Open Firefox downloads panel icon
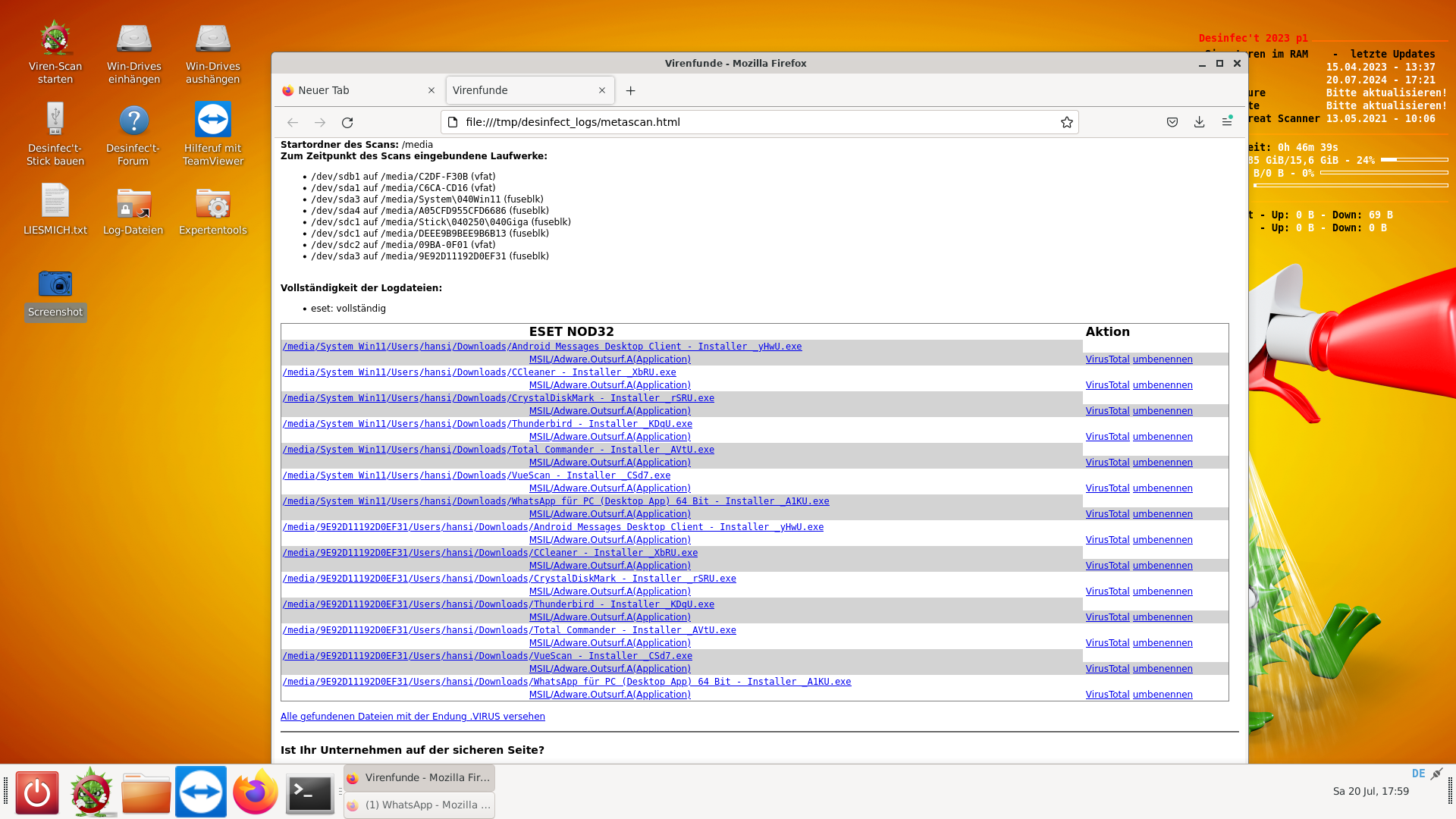1456x819 pixels. (1199, 123)
